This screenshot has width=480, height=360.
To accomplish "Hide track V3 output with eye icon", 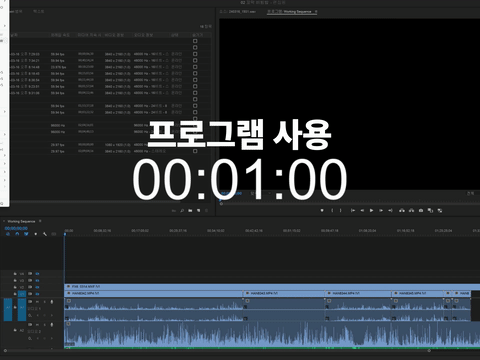I will coord(37,281).
